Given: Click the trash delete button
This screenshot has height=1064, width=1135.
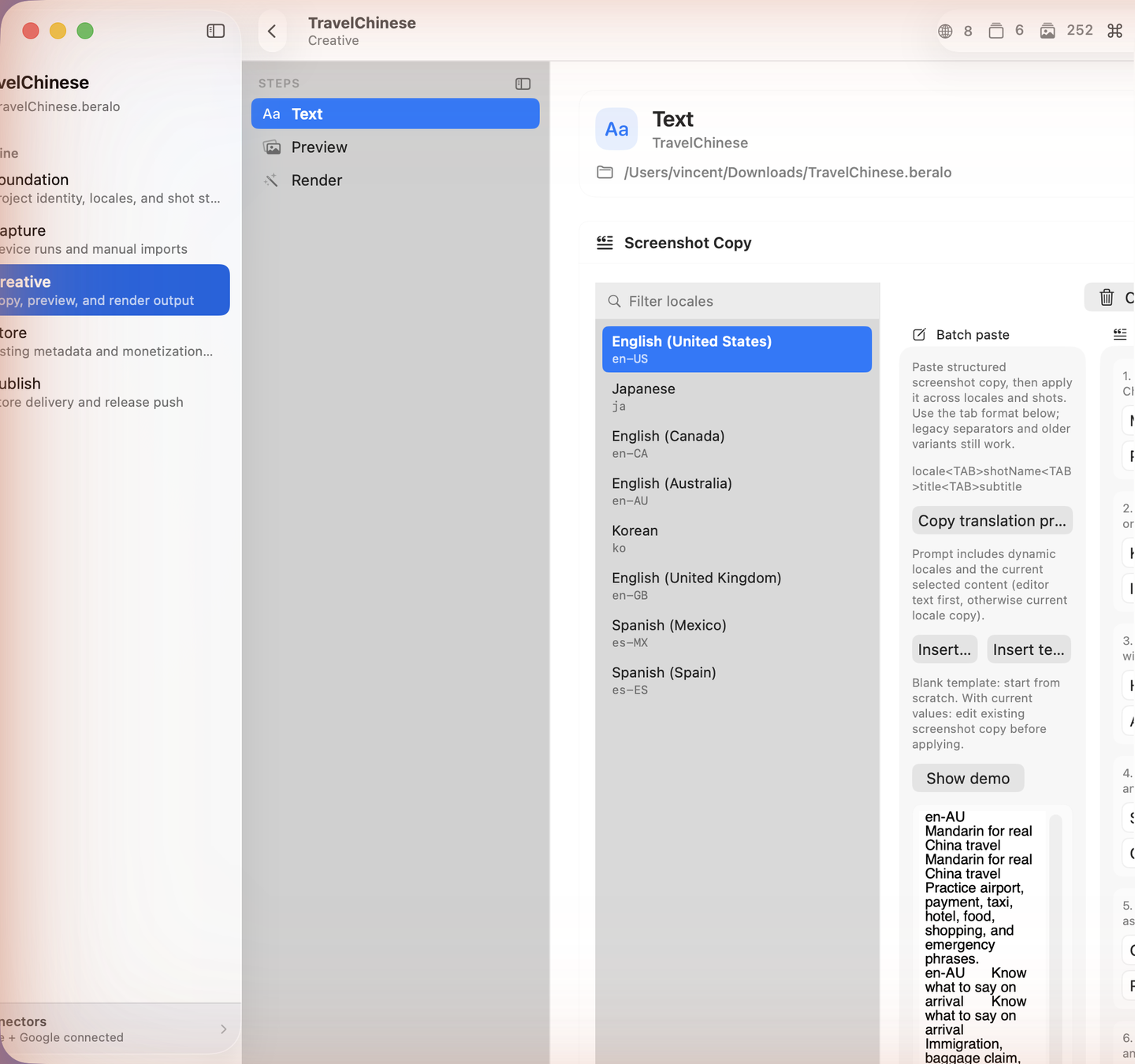Looking at the screenshot, I should click(x=1107, y=297).
